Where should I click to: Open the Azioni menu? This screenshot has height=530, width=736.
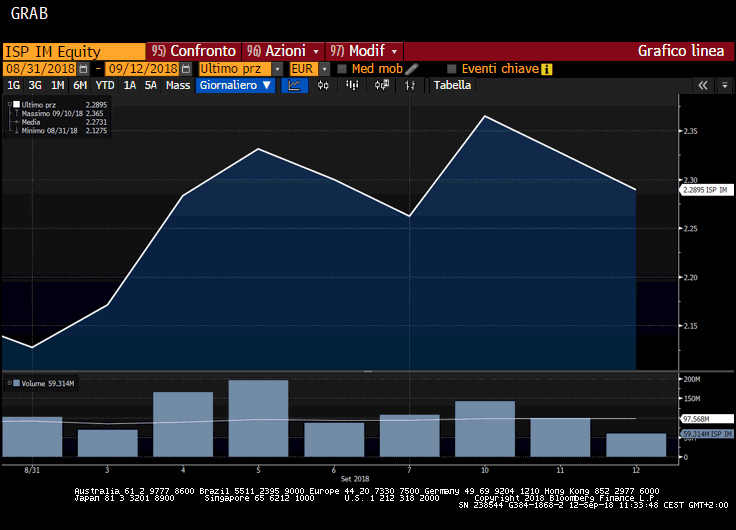[283, 51]
